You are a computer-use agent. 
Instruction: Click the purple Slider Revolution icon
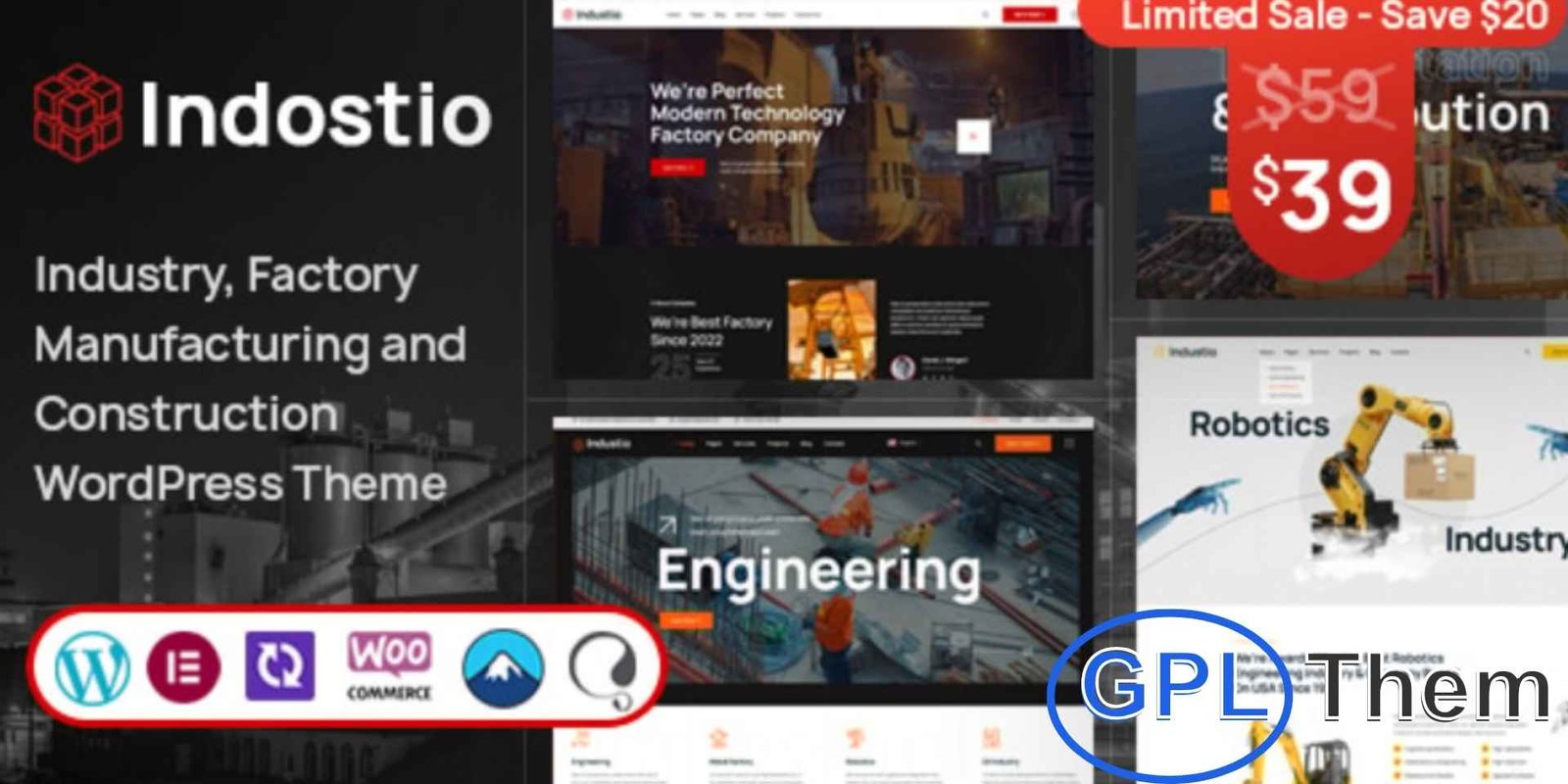279,666
